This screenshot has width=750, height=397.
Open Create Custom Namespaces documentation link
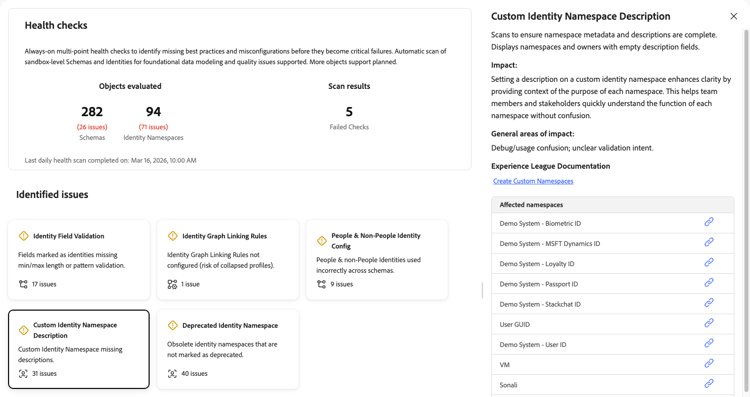click(533, 181)
